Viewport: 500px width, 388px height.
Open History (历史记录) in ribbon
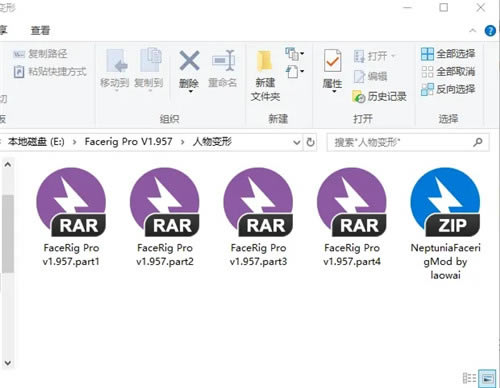pyautogui.click(x=379, y=97)
